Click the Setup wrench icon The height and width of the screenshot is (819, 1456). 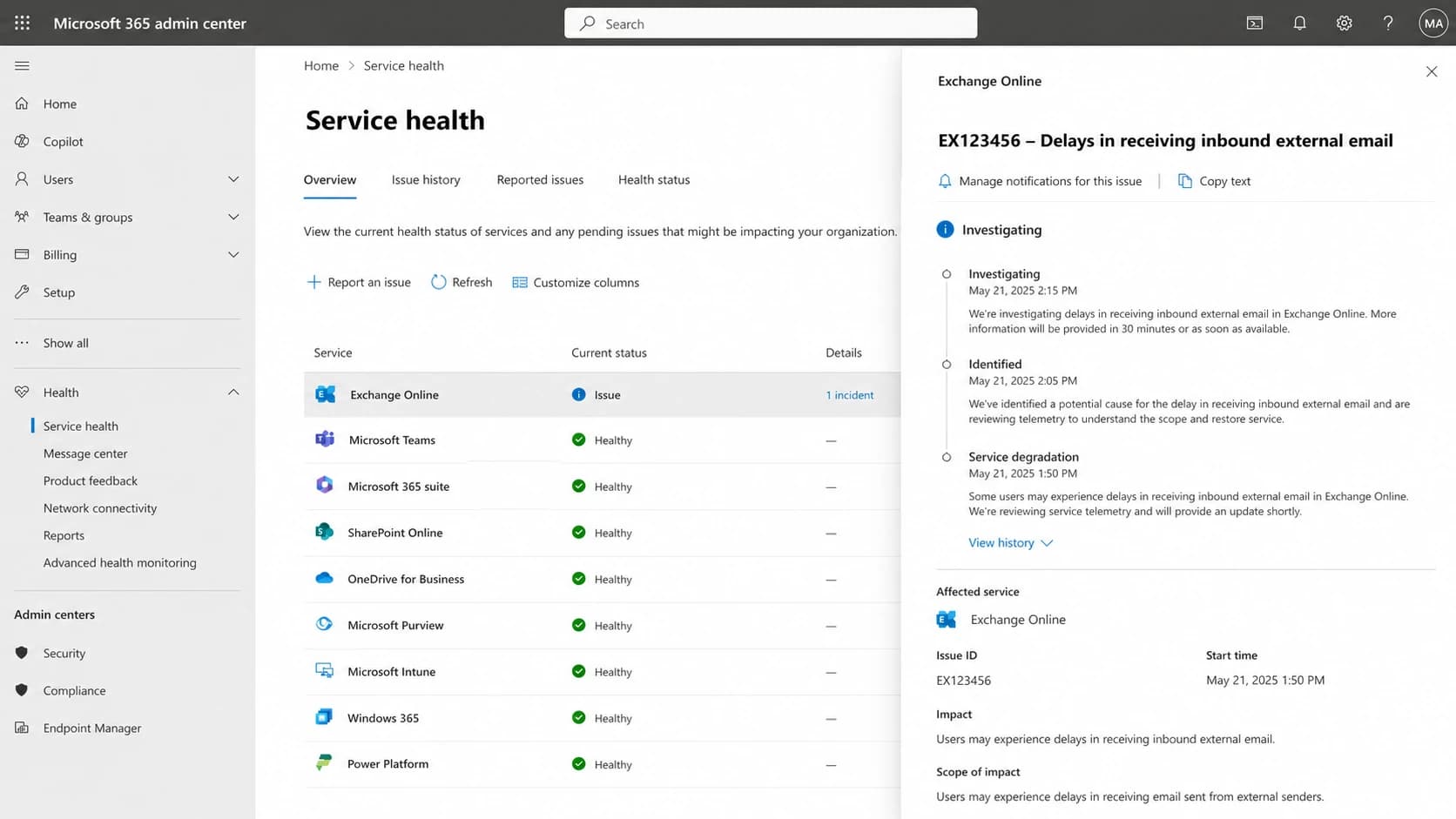coord(22,292)
